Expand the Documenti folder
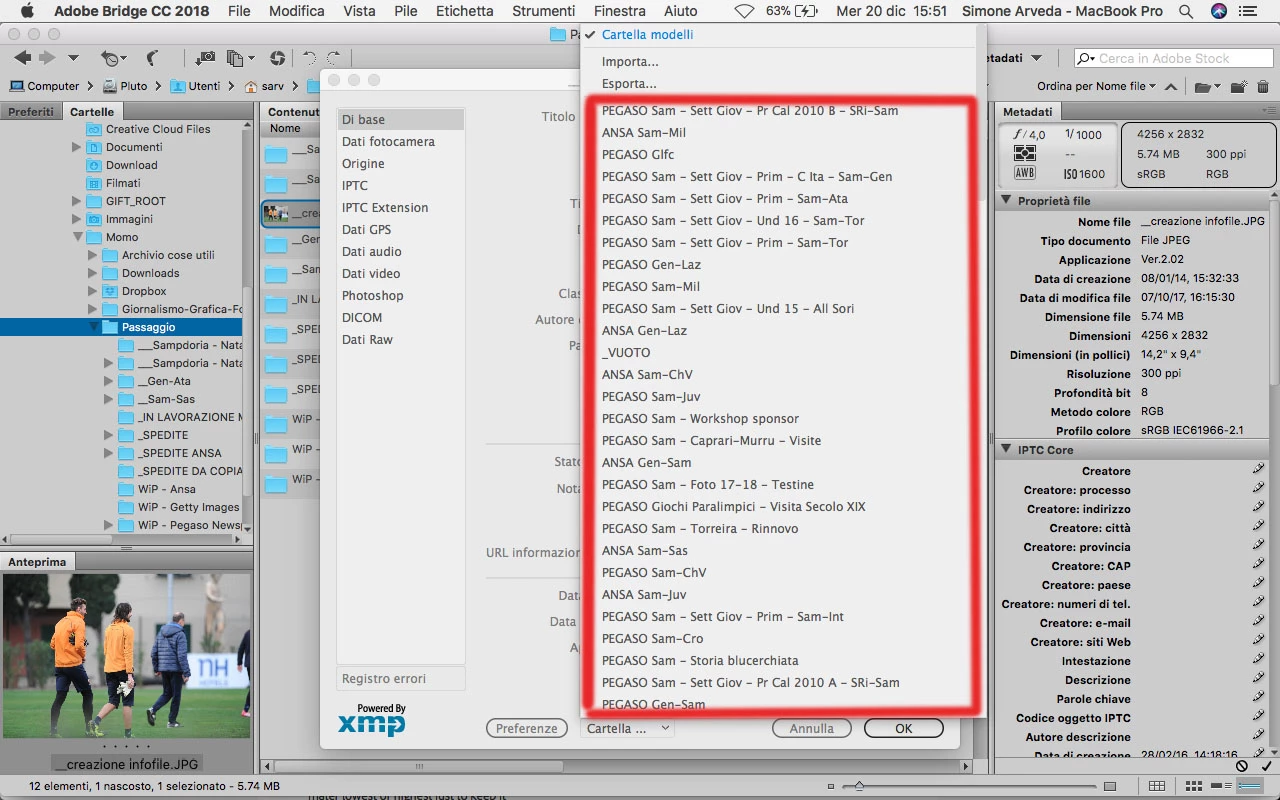Screen dimensions: 1280x800 tap(77, 147)
